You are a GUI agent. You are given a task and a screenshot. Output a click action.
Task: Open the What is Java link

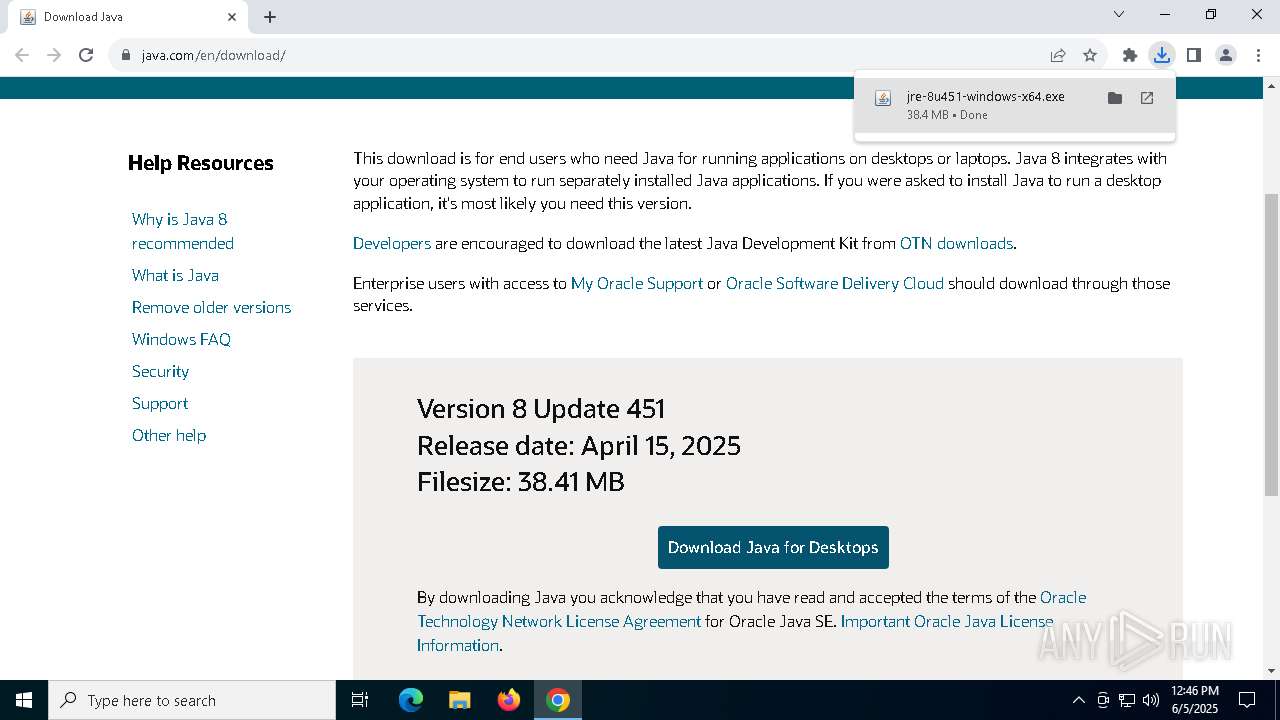coord(175,275)
